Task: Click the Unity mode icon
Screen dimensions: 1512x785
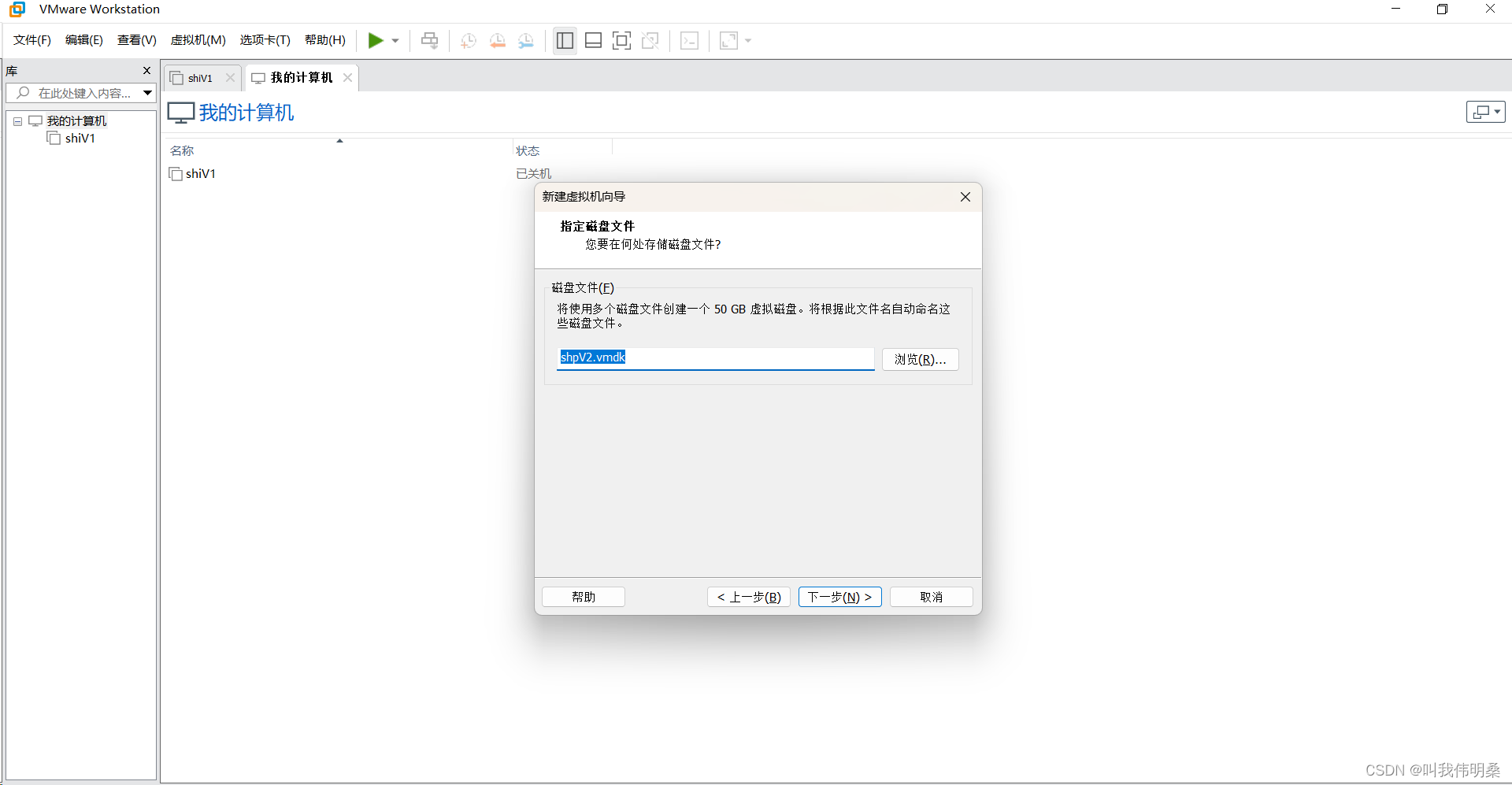Action: tap(650, 40)
